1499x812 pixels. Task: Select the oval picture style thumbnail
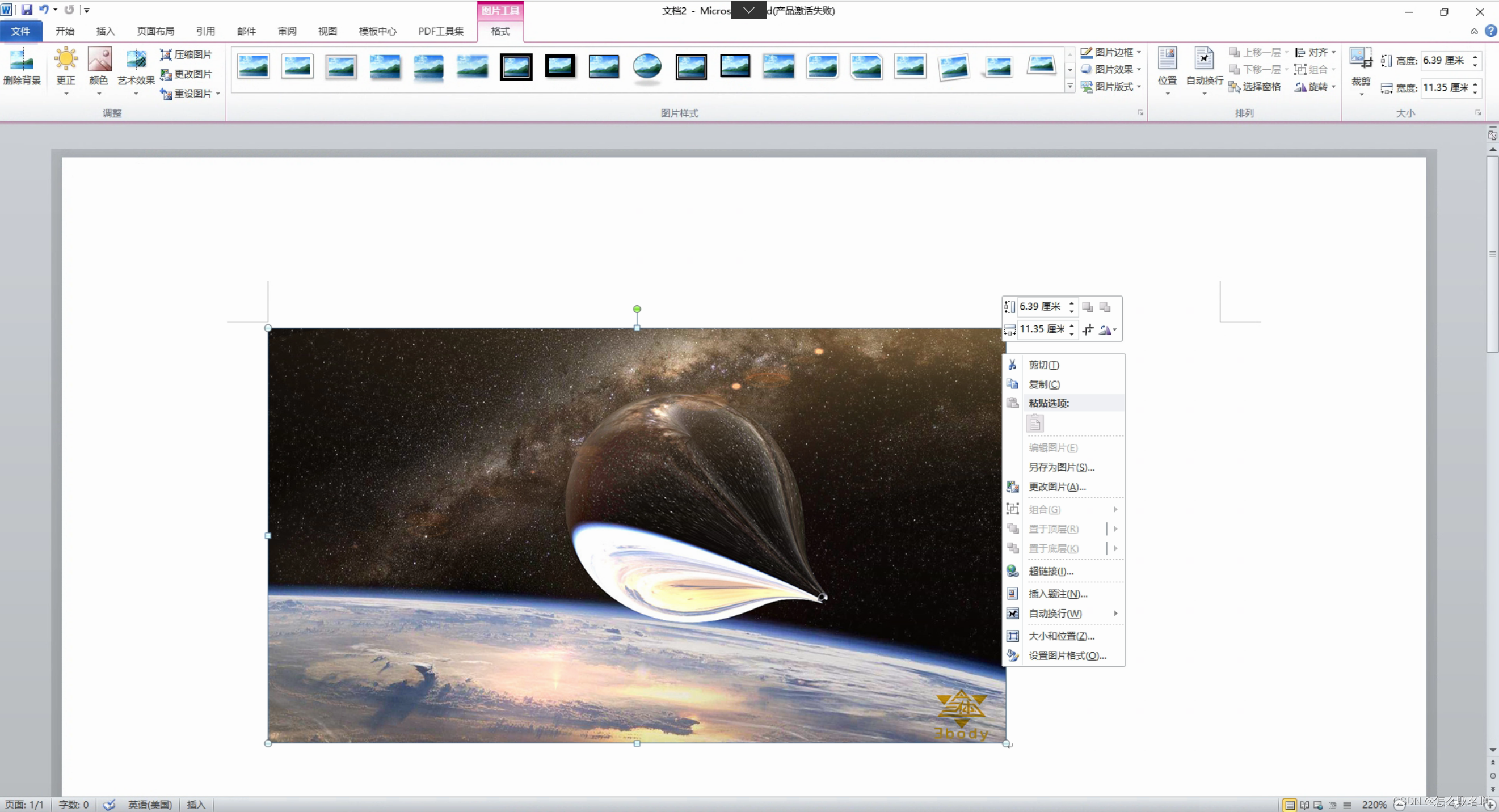point(647,66)
